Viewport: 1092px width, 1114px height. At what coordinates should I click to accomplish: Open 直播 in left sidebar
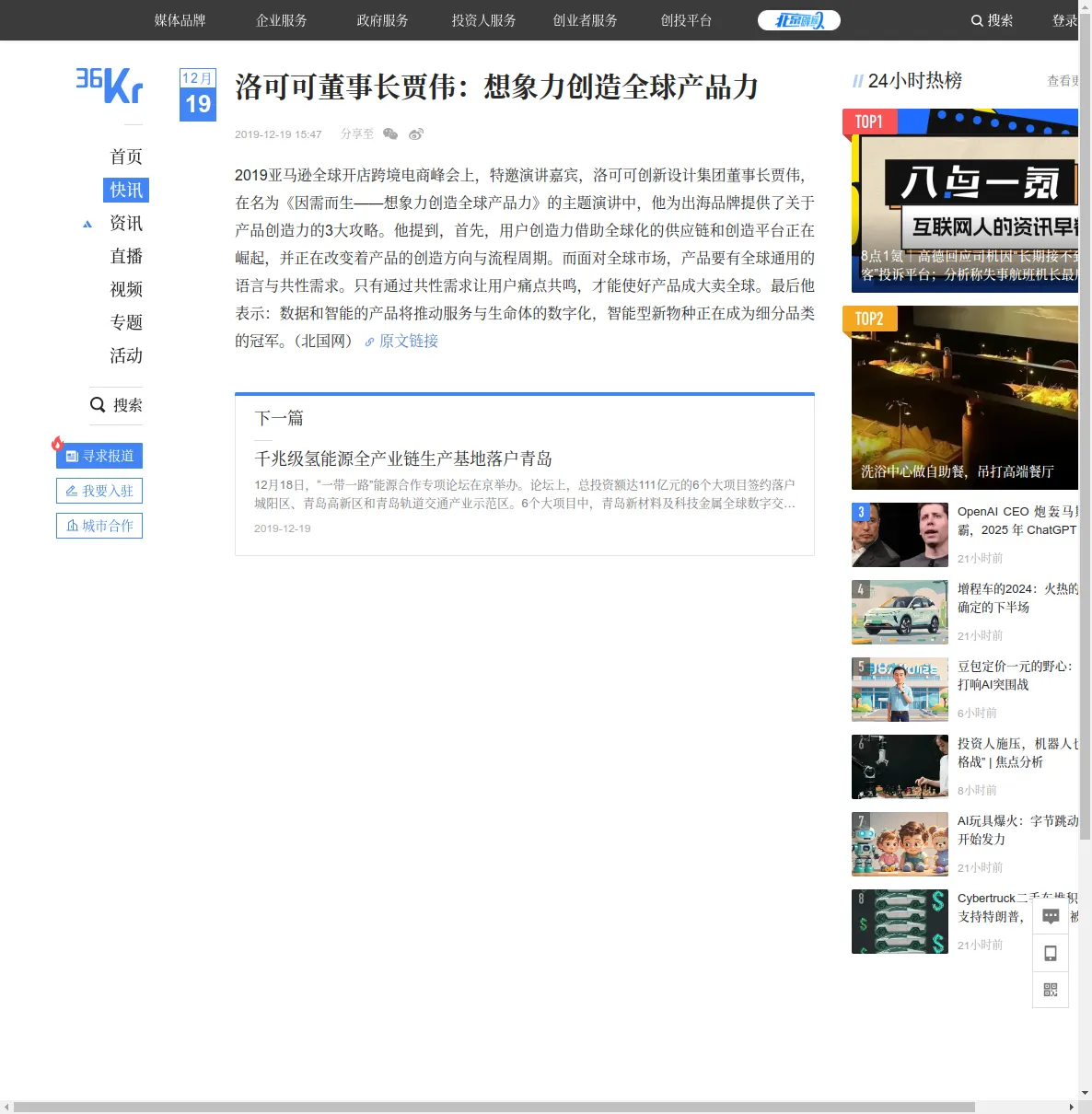pos(126,256)
